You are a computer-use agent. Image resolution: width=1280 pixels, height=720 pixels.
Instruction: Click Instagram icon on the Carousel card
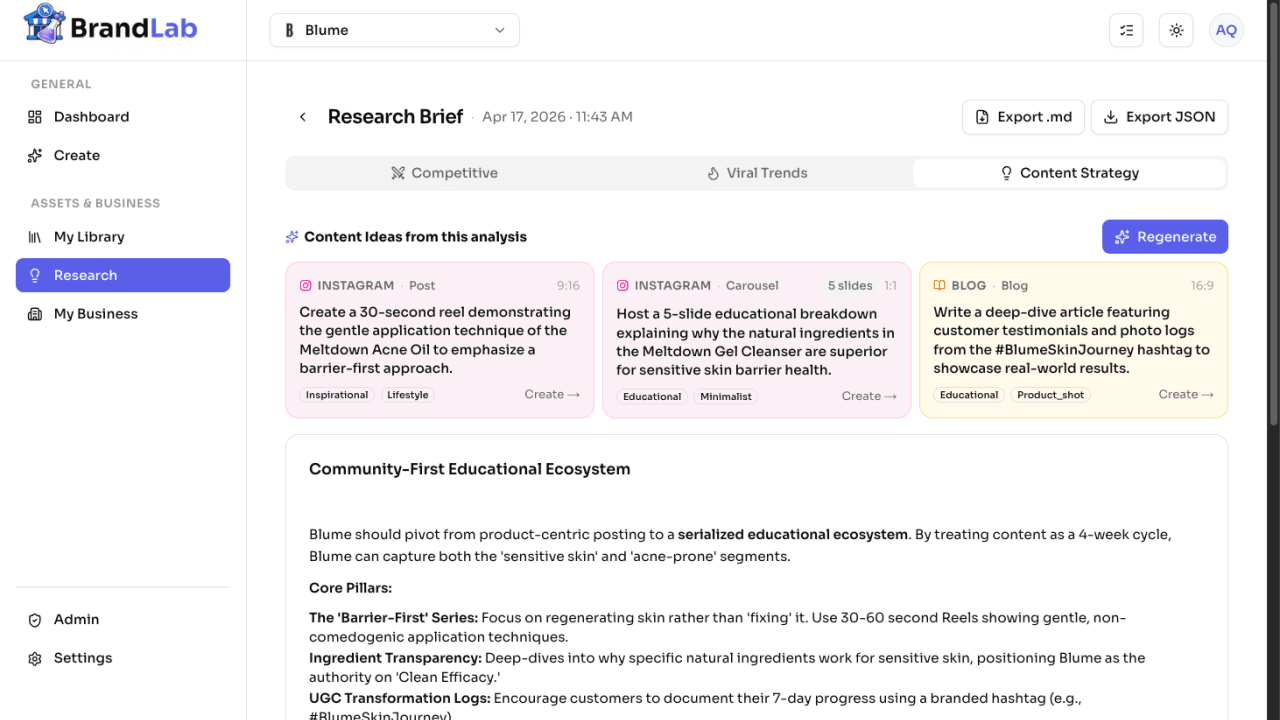point(623,285)
